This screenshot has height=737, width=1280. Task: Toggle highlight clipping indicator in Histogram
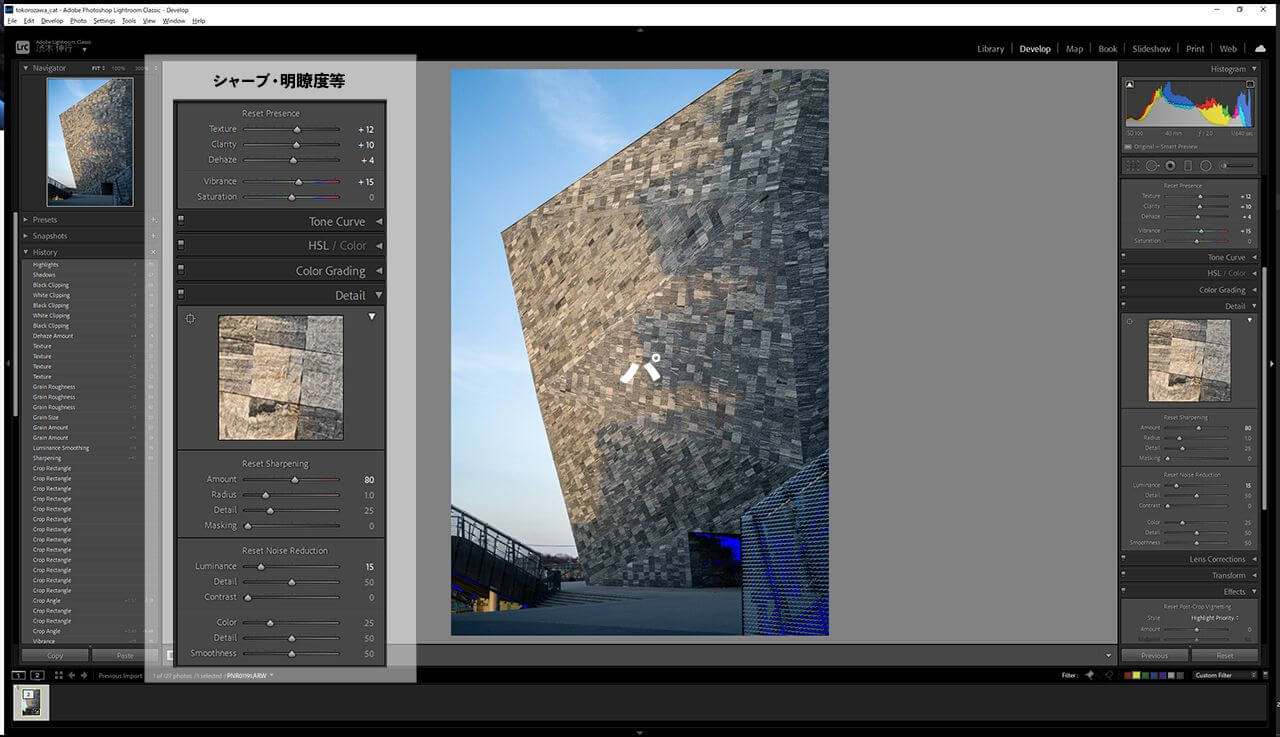pos(1249,86)
